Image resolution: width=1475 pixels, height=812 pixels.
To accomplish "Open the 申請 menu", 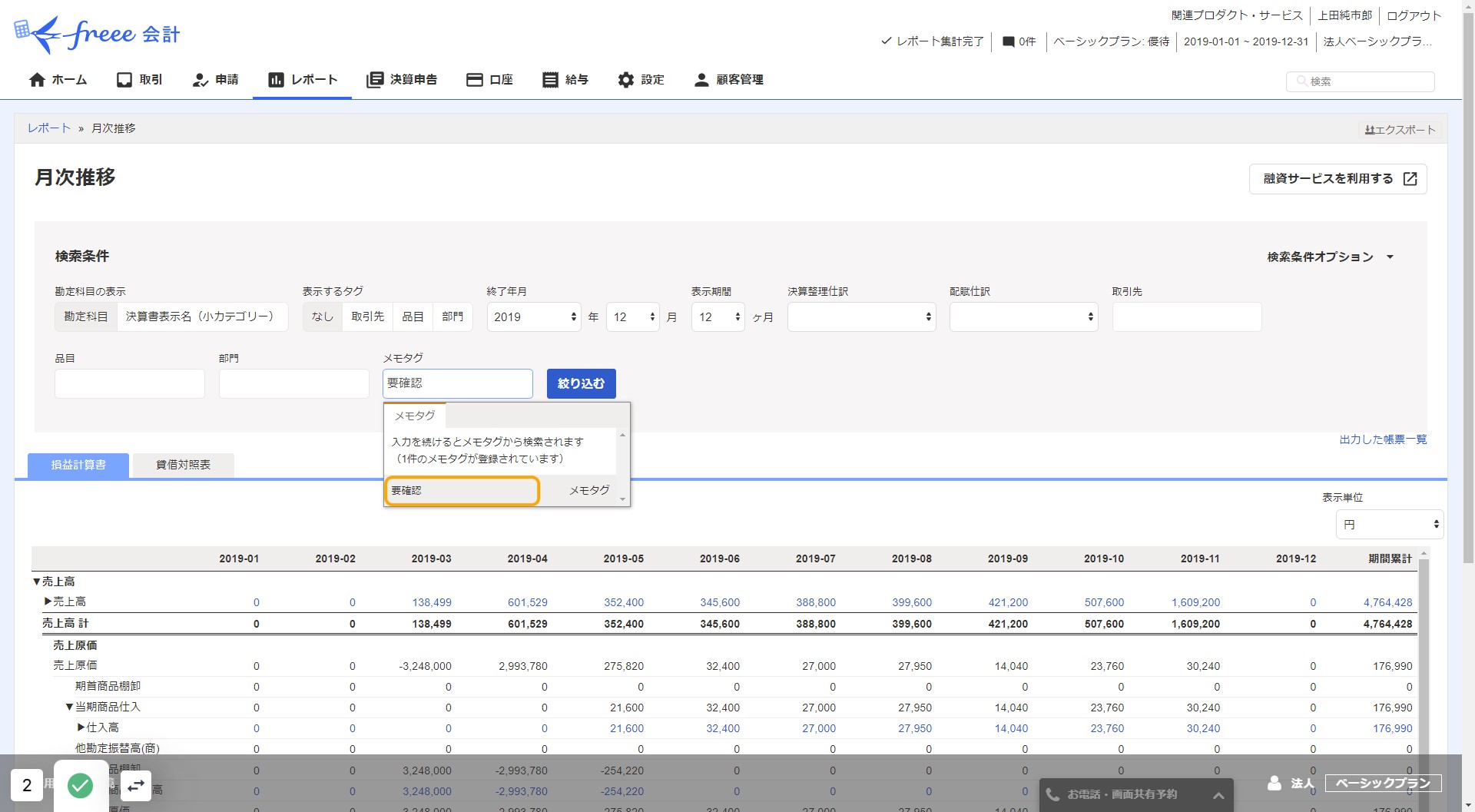I will [x=215, y=80].
